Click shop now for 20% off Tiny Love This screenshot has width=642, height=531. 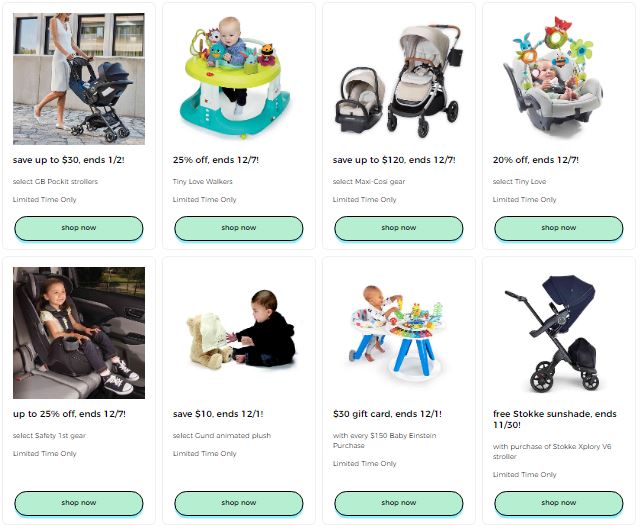coord(559,228)
